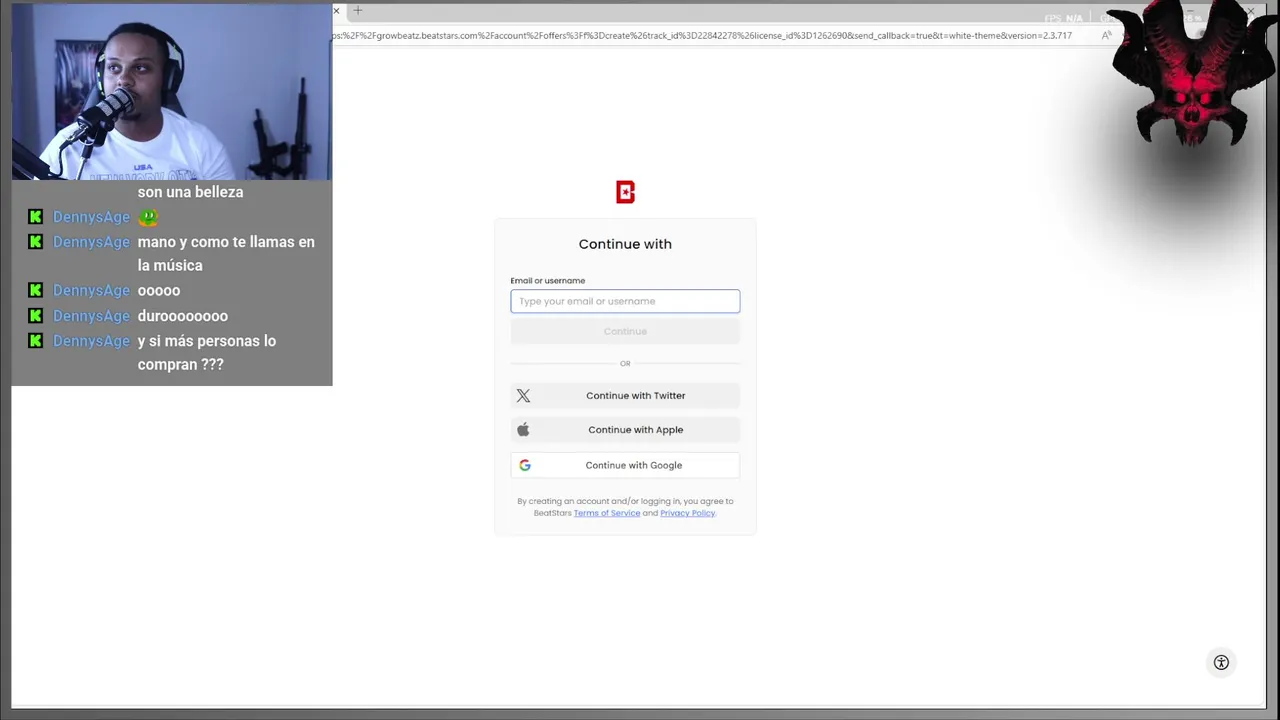Click Kick badge beside 'y si más personas'
This screenshot has width=1280, height=720.
pos(36,341)
